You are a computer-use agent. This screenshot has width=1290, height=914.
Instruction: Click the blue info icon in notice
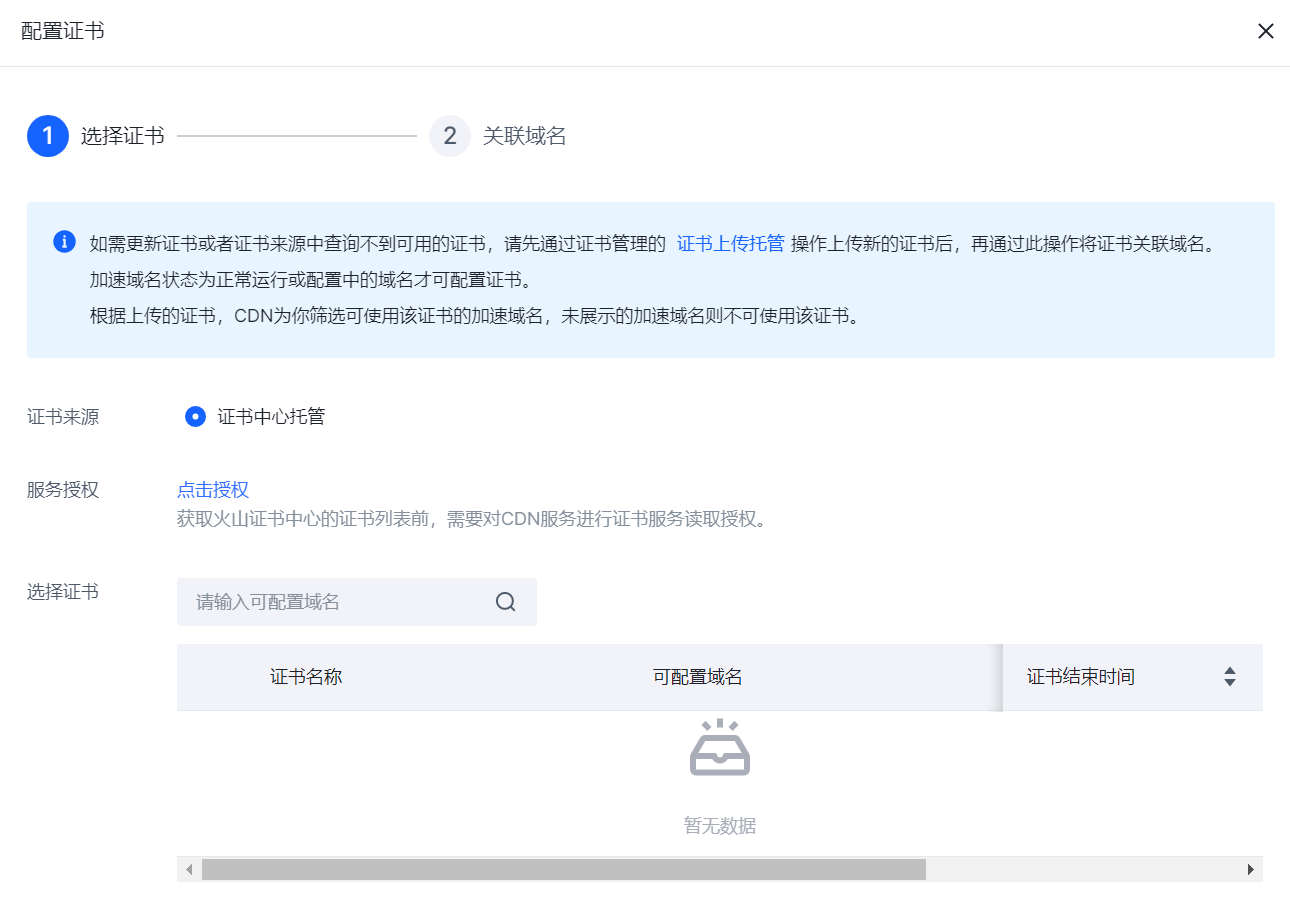(64, 242)
